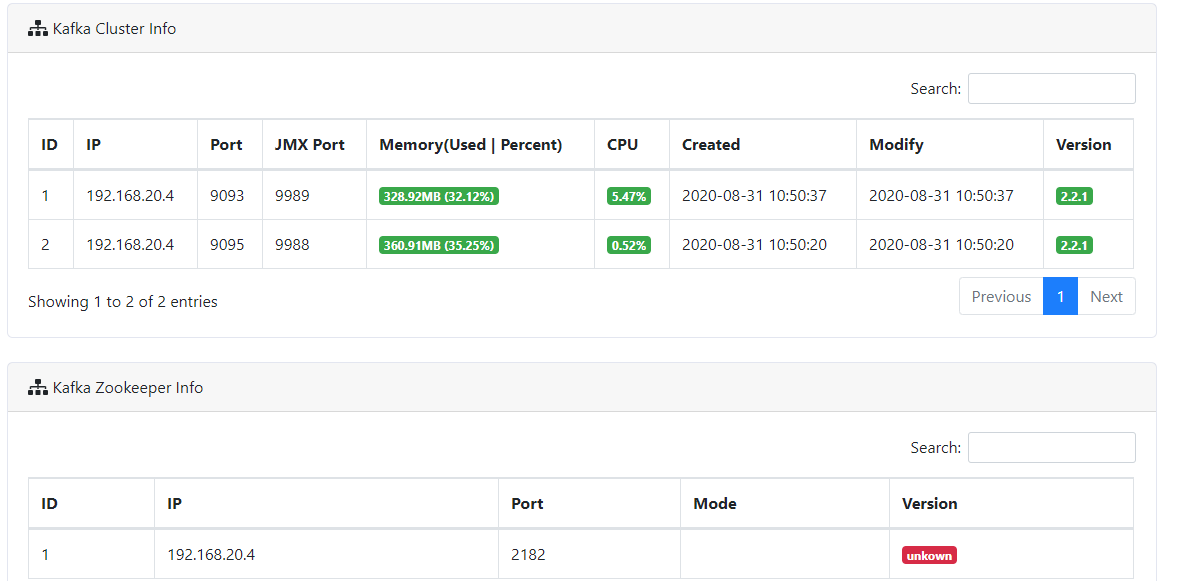Focus the Kafka Zookeeper Info search box
The width and height of the screenshot is (1180, 581).
click(x=1051, y=448)
